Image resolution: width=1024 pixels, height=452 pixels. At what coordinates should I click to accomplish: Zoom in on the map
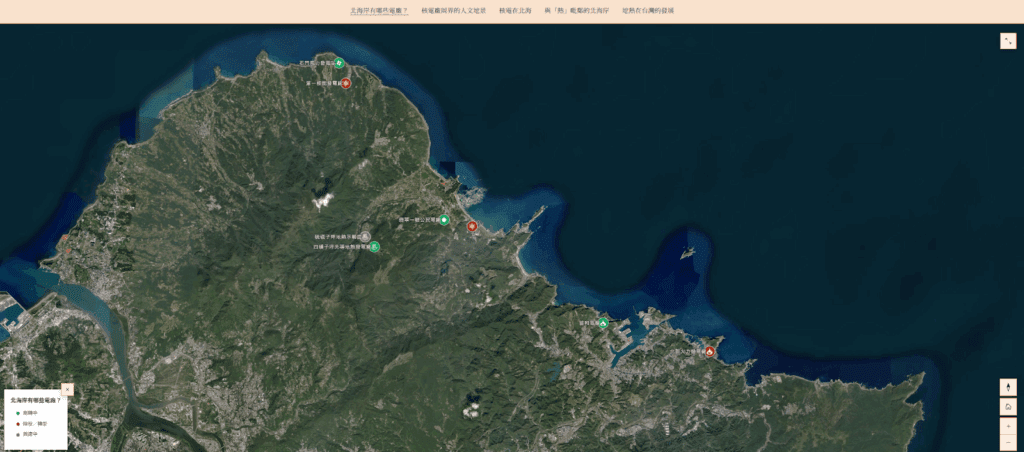click(x=1008, y=425)
